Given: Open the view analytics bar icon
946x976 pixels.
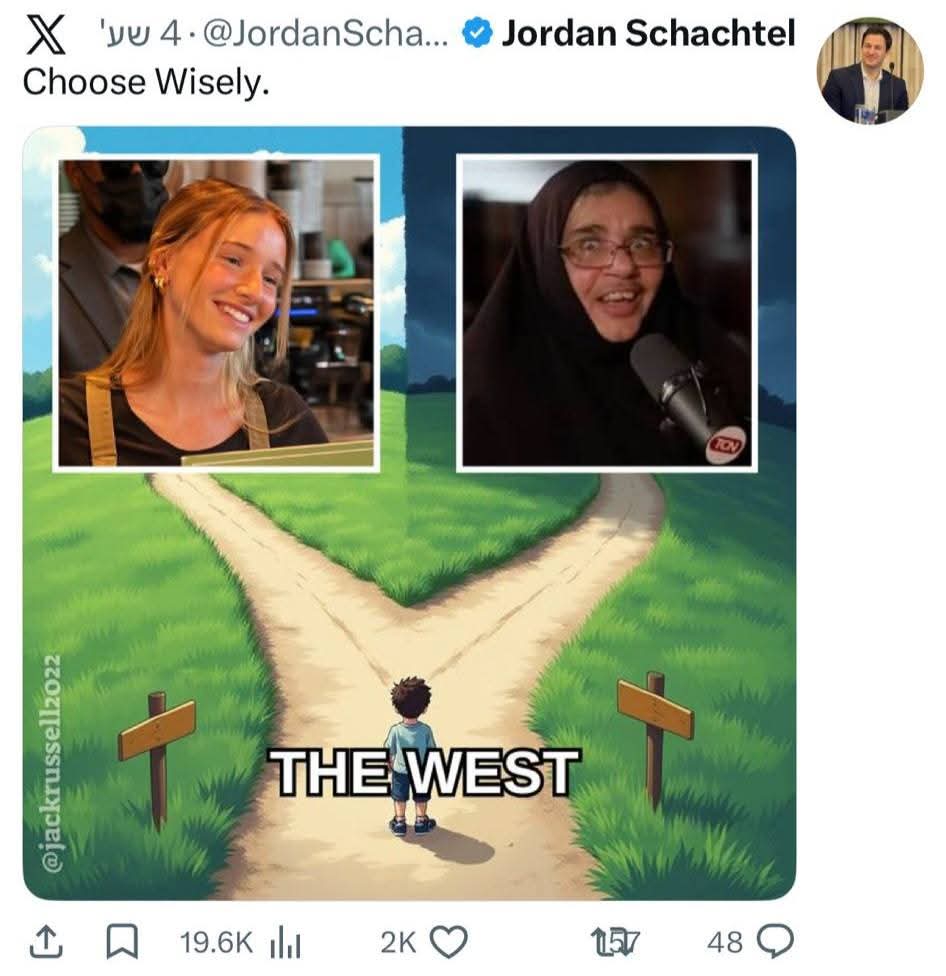Looking at the screenshot, I should click(x=286, y=944).
